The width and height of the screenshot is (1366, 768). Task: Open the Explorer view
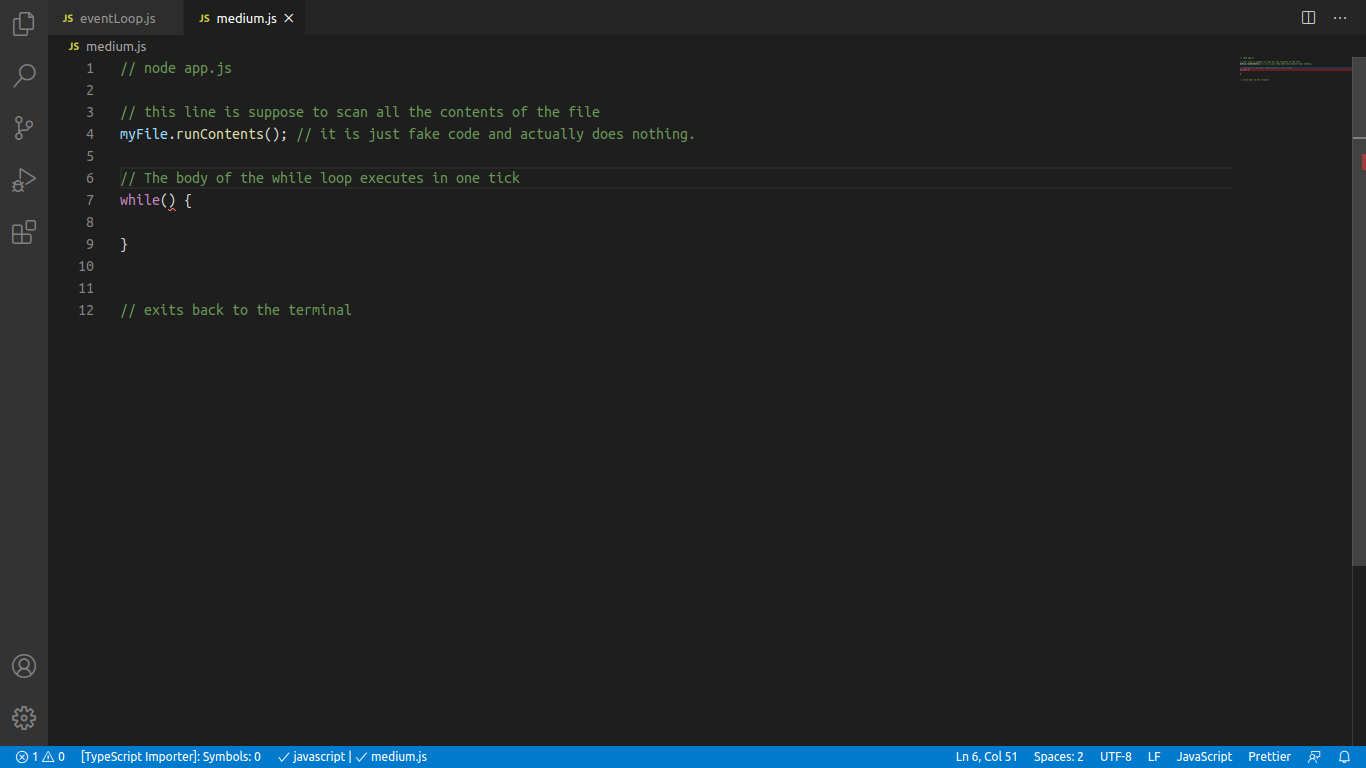pos(23,24)
